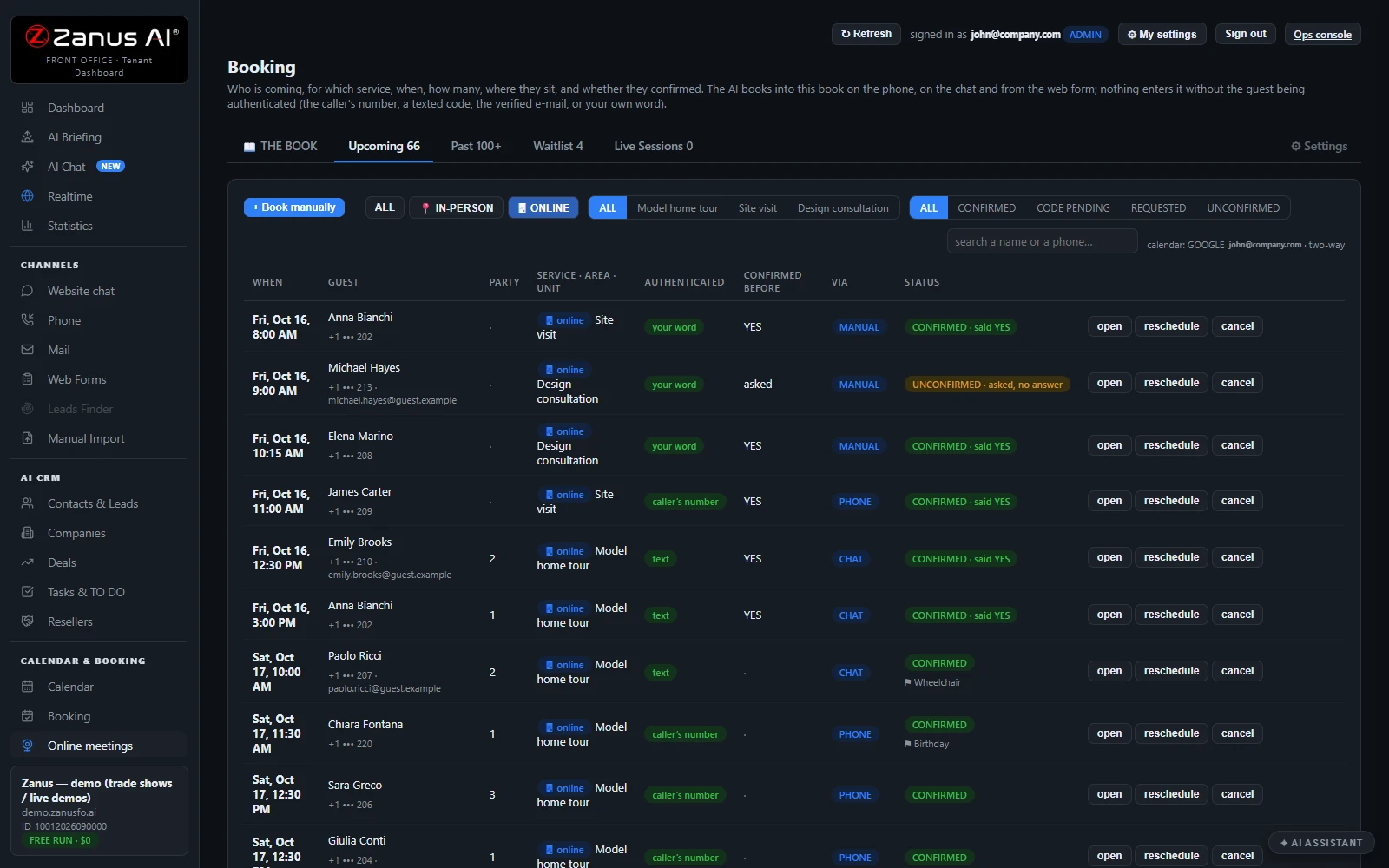Toggle the ONLINE booking filter
1389x868 pixels.
click(x=543, y=207)
